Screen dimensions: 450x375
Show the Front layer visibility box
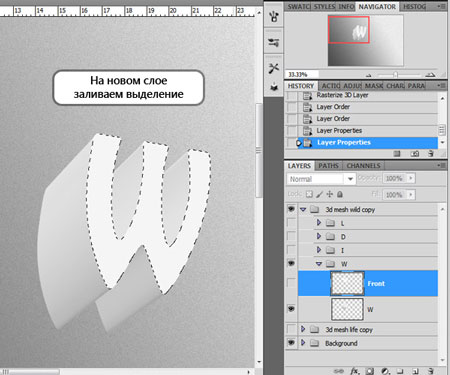291,283
